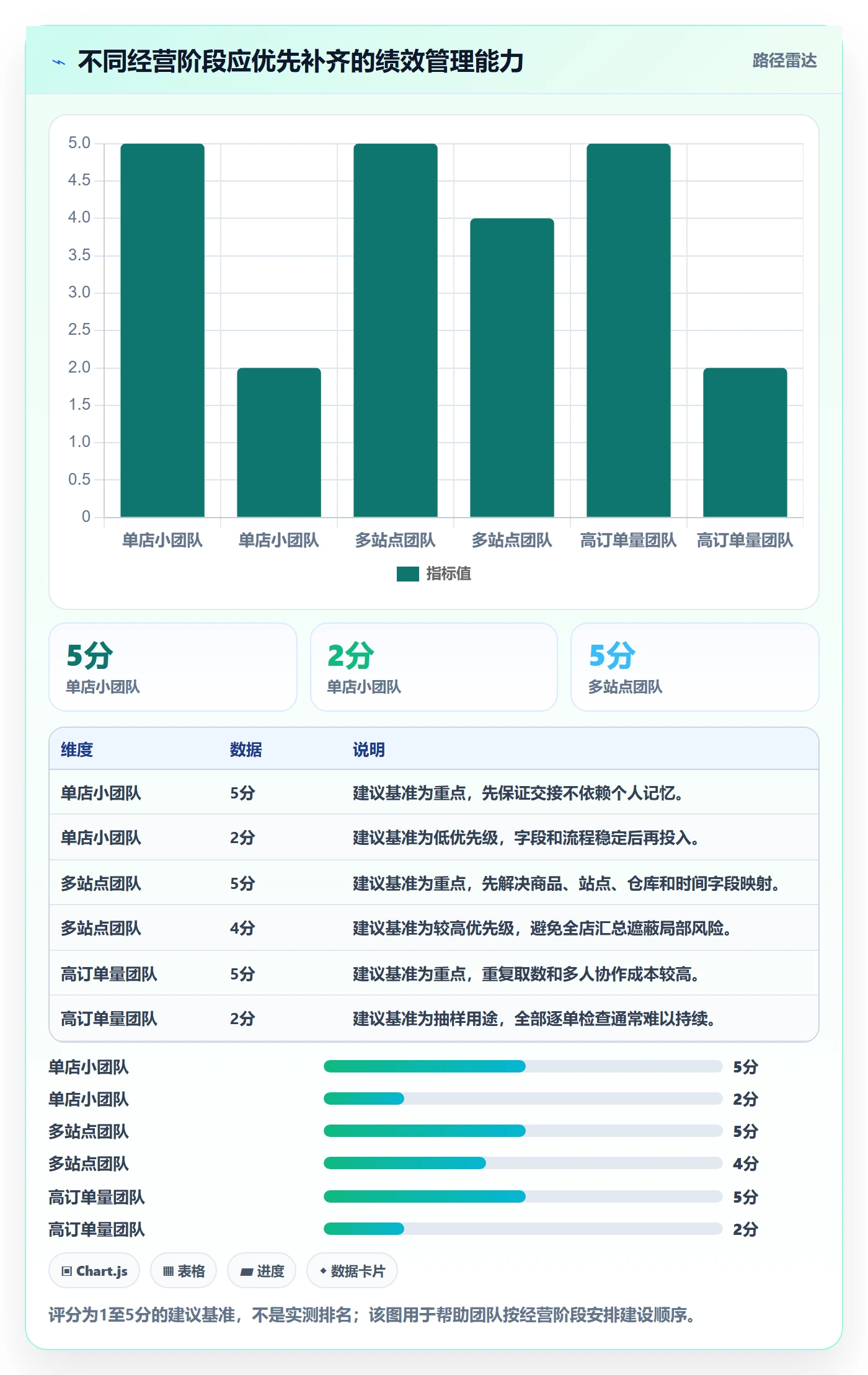Click the 多站点团队 progress bar showing 4分
The height and width of the screenshot is (1375, 868).
[x=523, y=1163]
